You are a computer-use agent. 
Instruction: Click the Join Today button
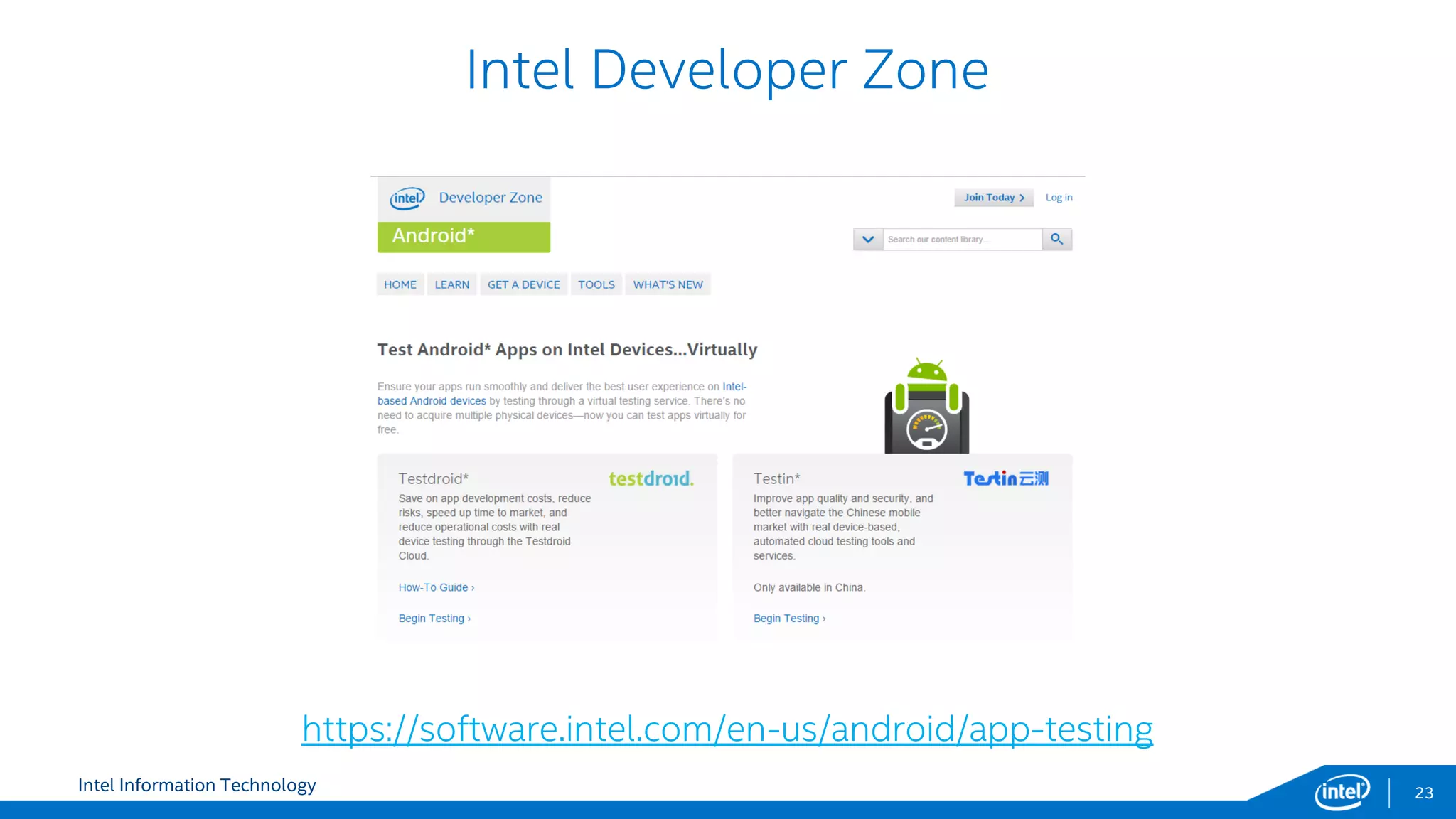tap(994, 198)
